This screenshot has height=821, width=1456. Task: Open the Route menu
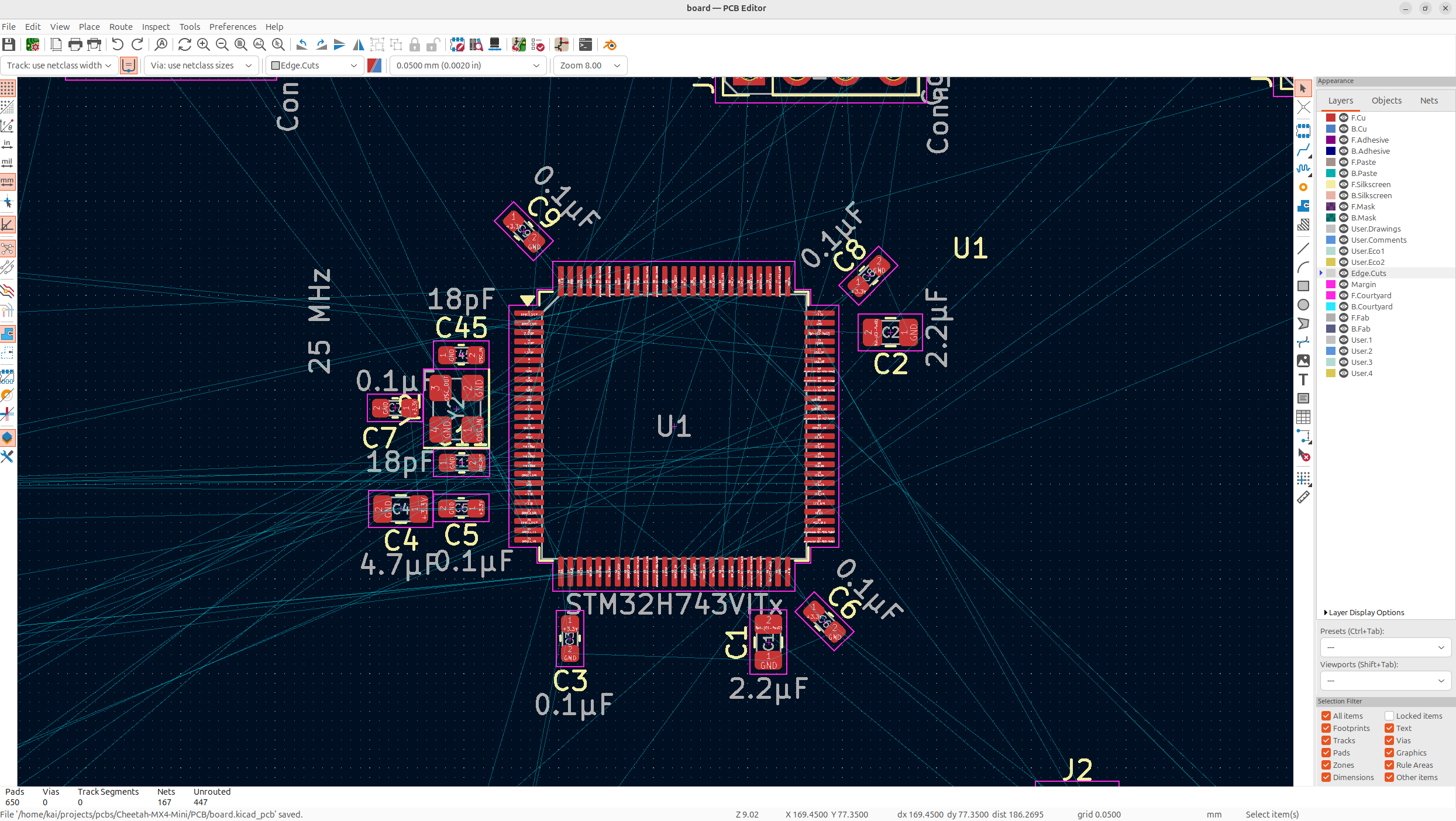(121, 27)
